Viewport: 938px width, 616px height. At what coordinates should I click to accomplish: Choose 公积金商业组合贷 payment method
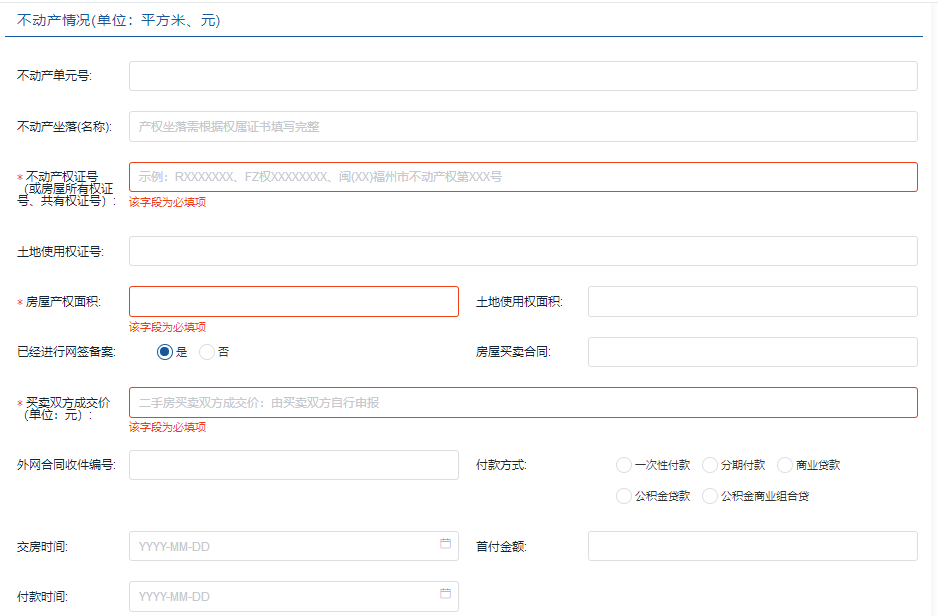710,496
